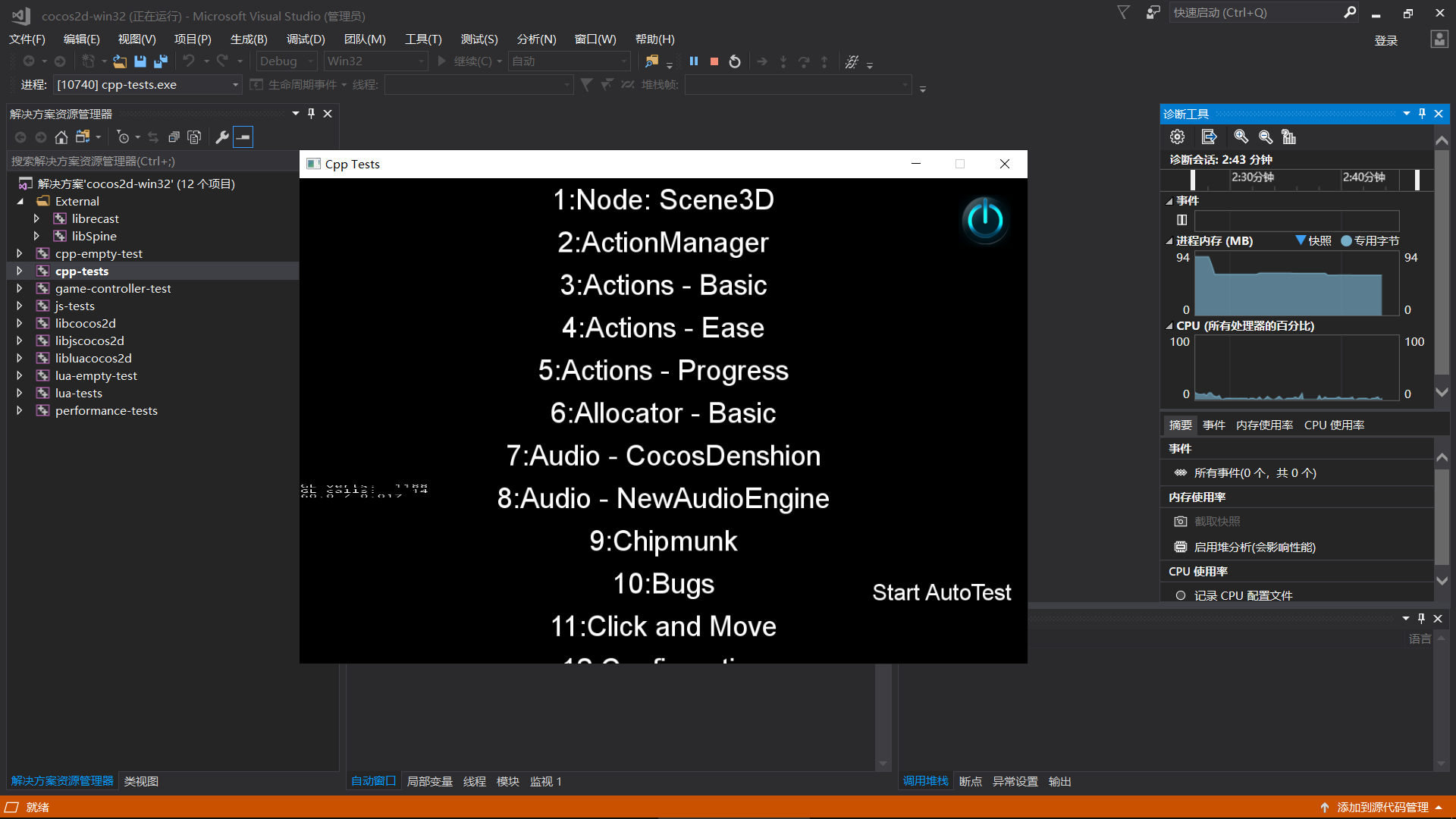Open the 调试(D) menu
Screen dimensions: 1456x819
tap(306, 39)
